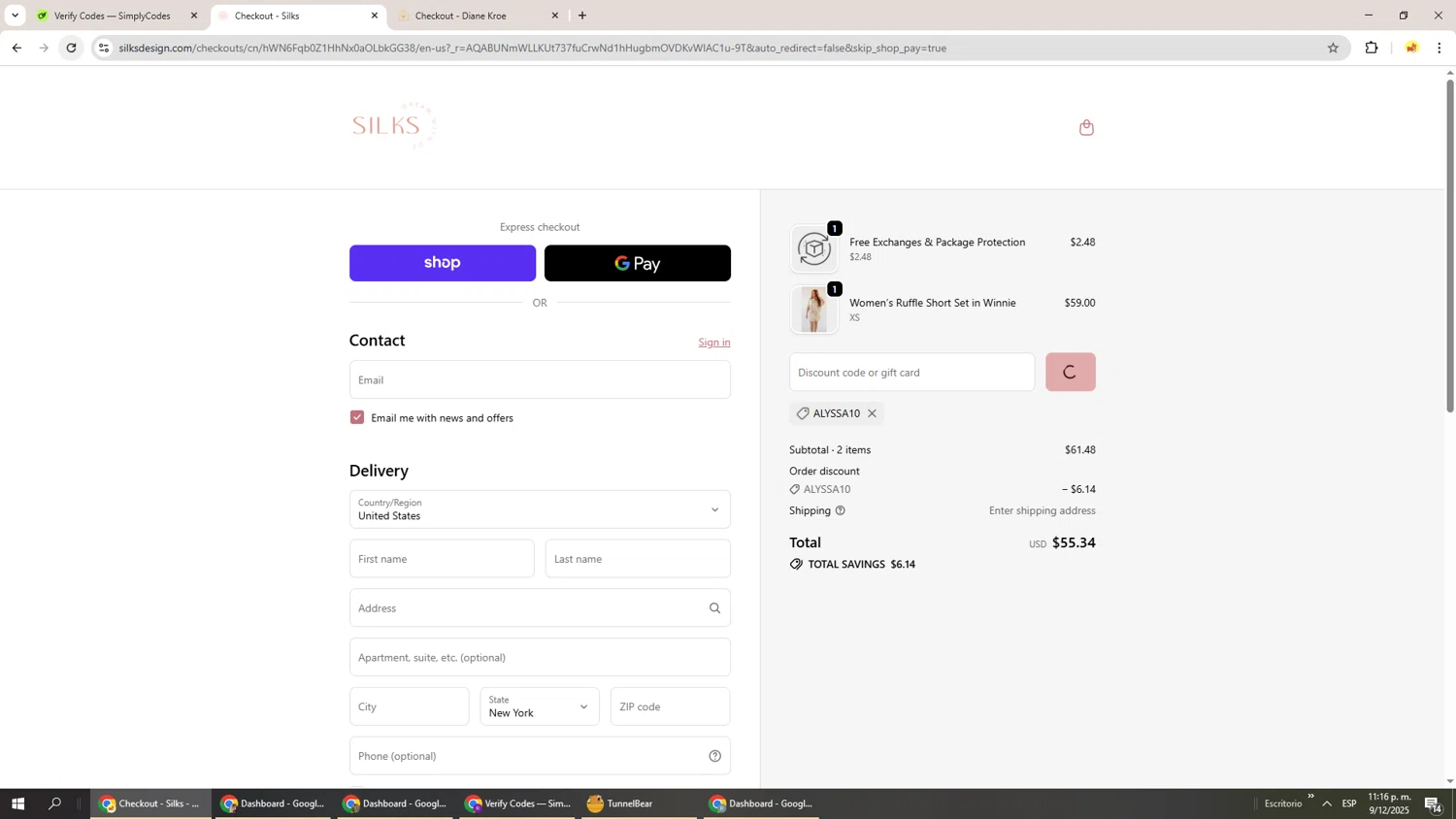This screenshot has height=819, width=1456.
Task: Focus the Apartment, suite, etc. field
Action: click(540, 657)
